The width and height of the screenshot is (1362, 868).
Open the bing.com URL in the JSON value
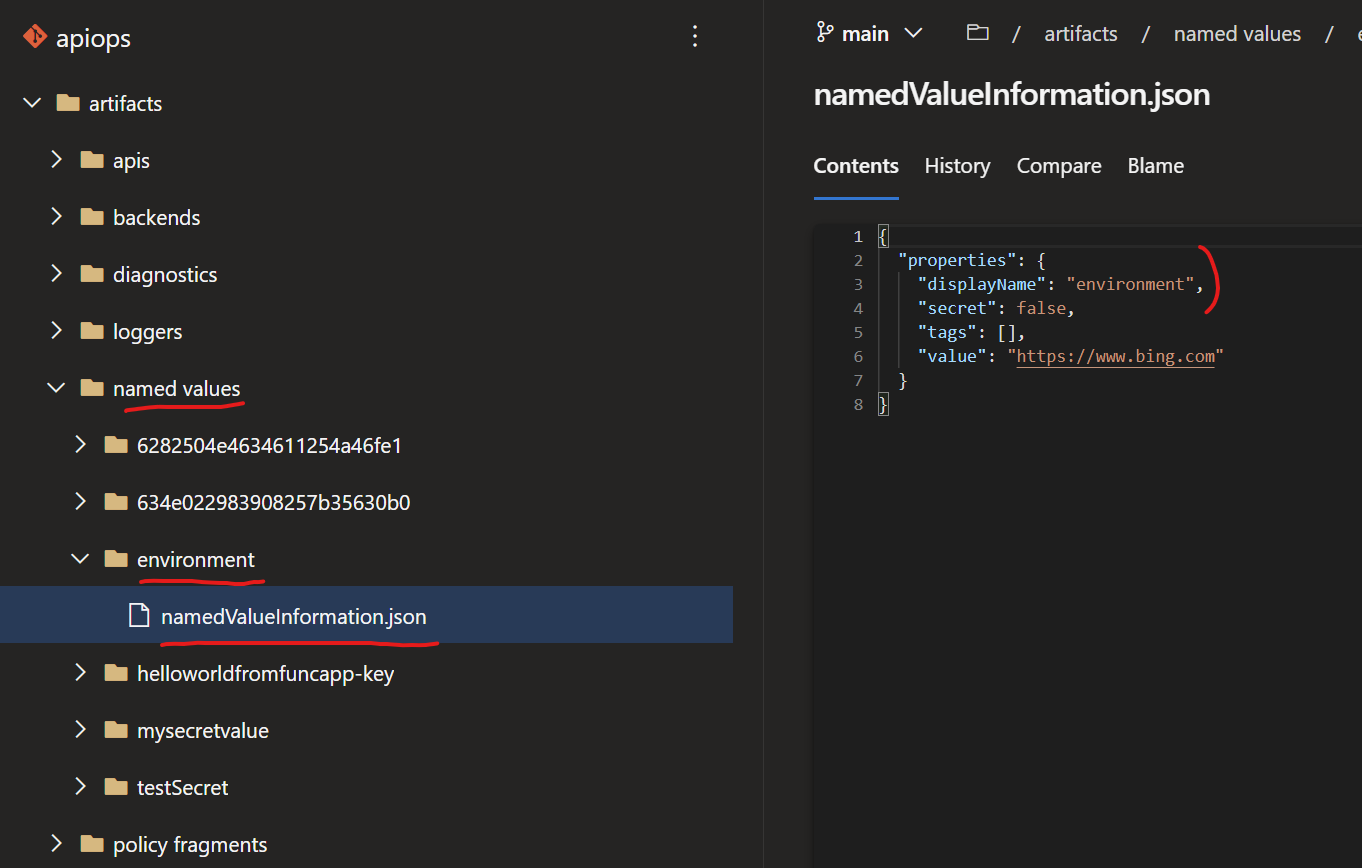click(1114, 355)
